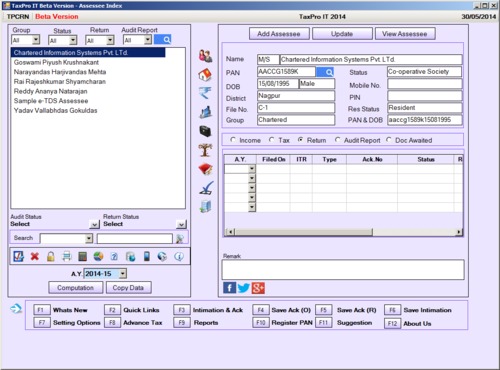
Task: Click the magnifier button beside Audit Report filter
Action: click(163, 40)
